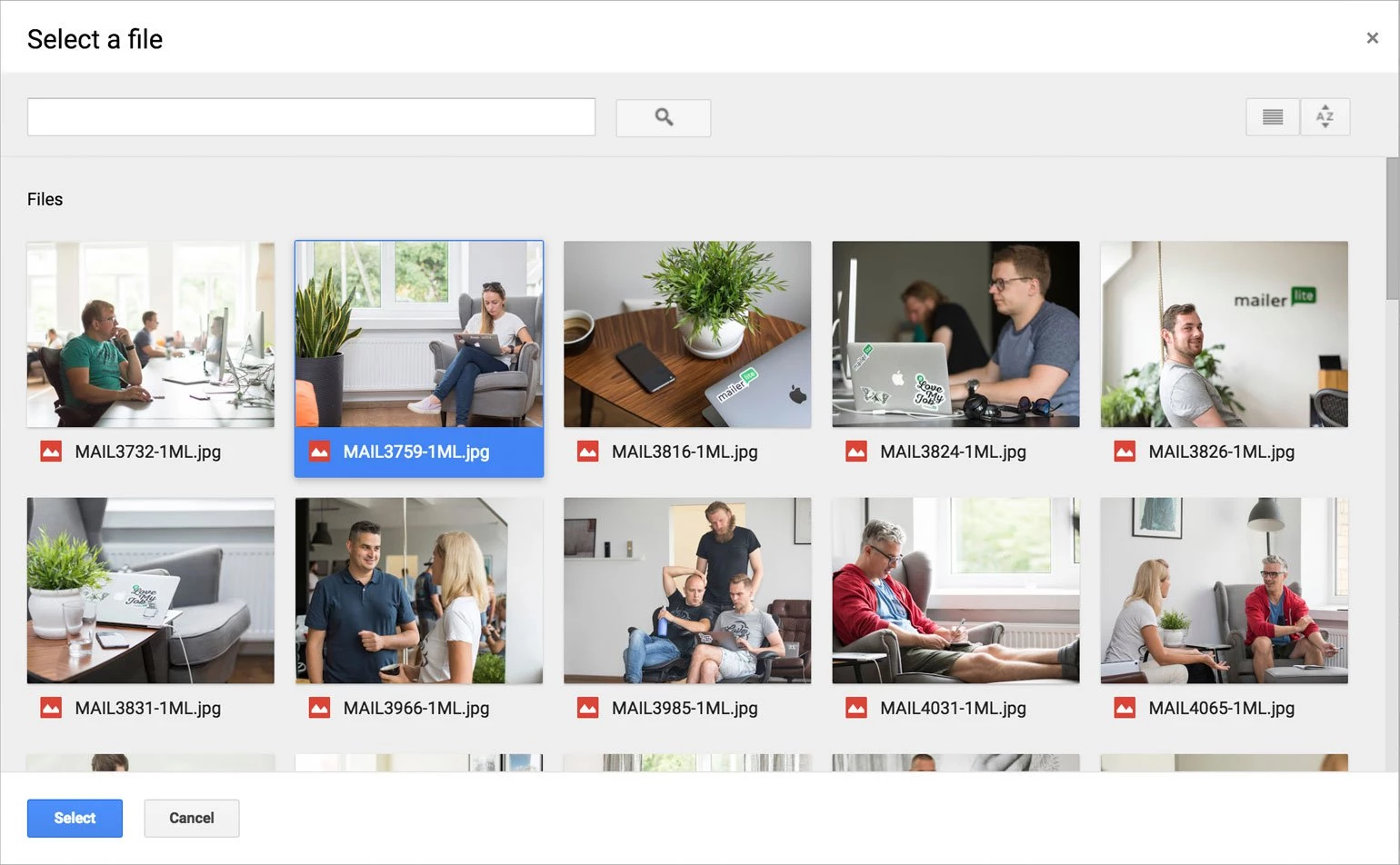Choose the MAIL3985-1ML.jpg photo thumbnail
The image size is (1400, 865).
point(687,591)
